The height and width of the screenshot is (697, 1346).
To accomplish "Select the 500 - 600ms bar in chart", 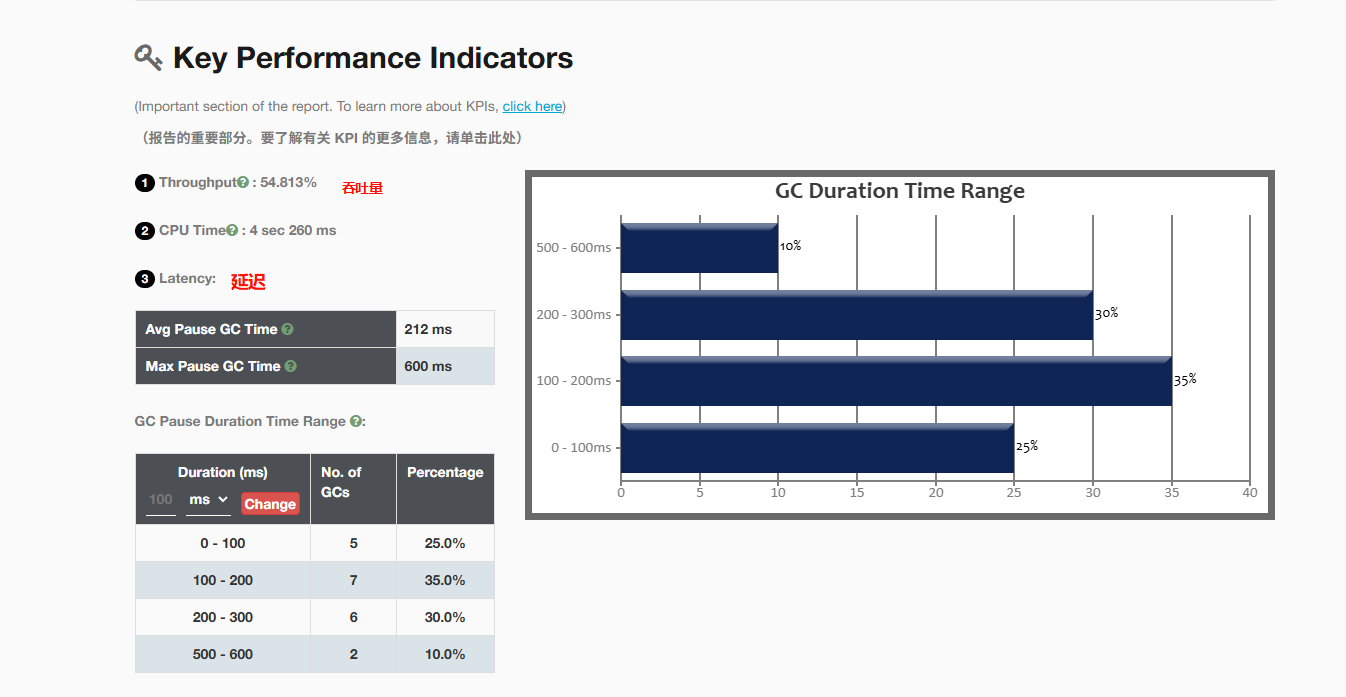I will pos(699,248).
